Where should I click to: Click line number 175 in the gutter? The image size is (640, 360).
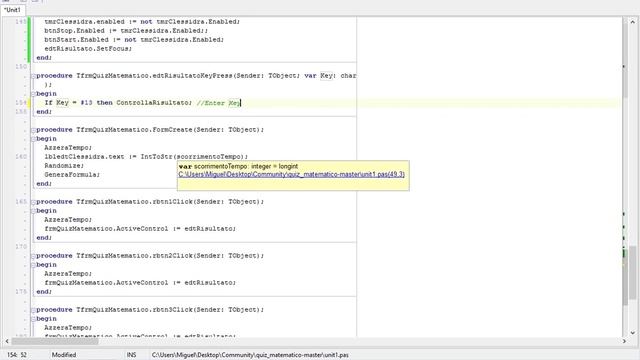(21, 291)
